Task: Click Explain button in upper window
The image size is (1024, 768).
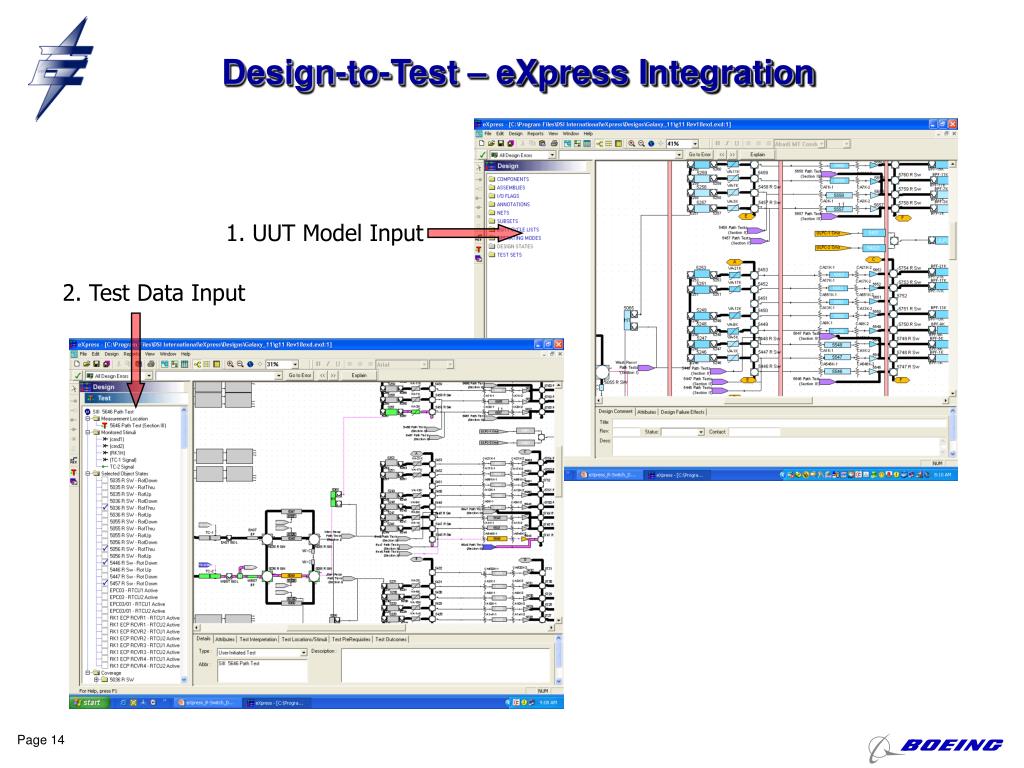Action: point(757,155)
